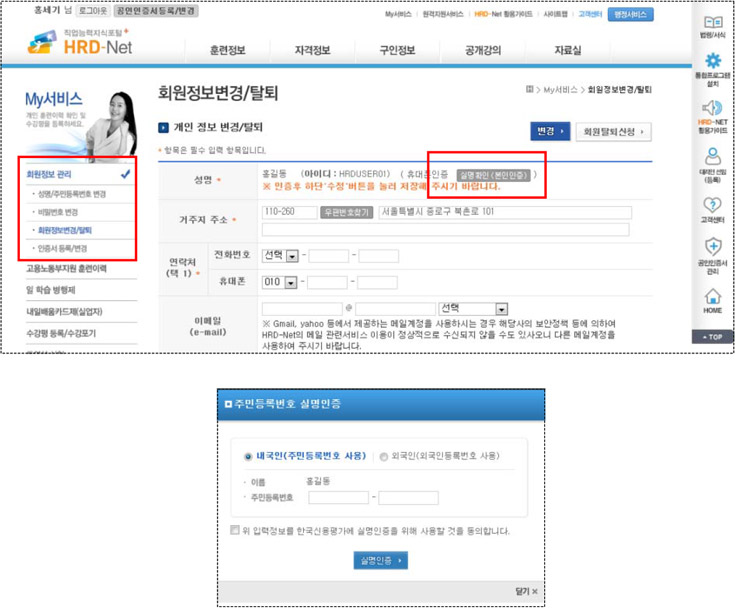This screenshot has width=735, height=608.
Task: Open the 전화번호 area code dropdown
Action: pos(291,256)
